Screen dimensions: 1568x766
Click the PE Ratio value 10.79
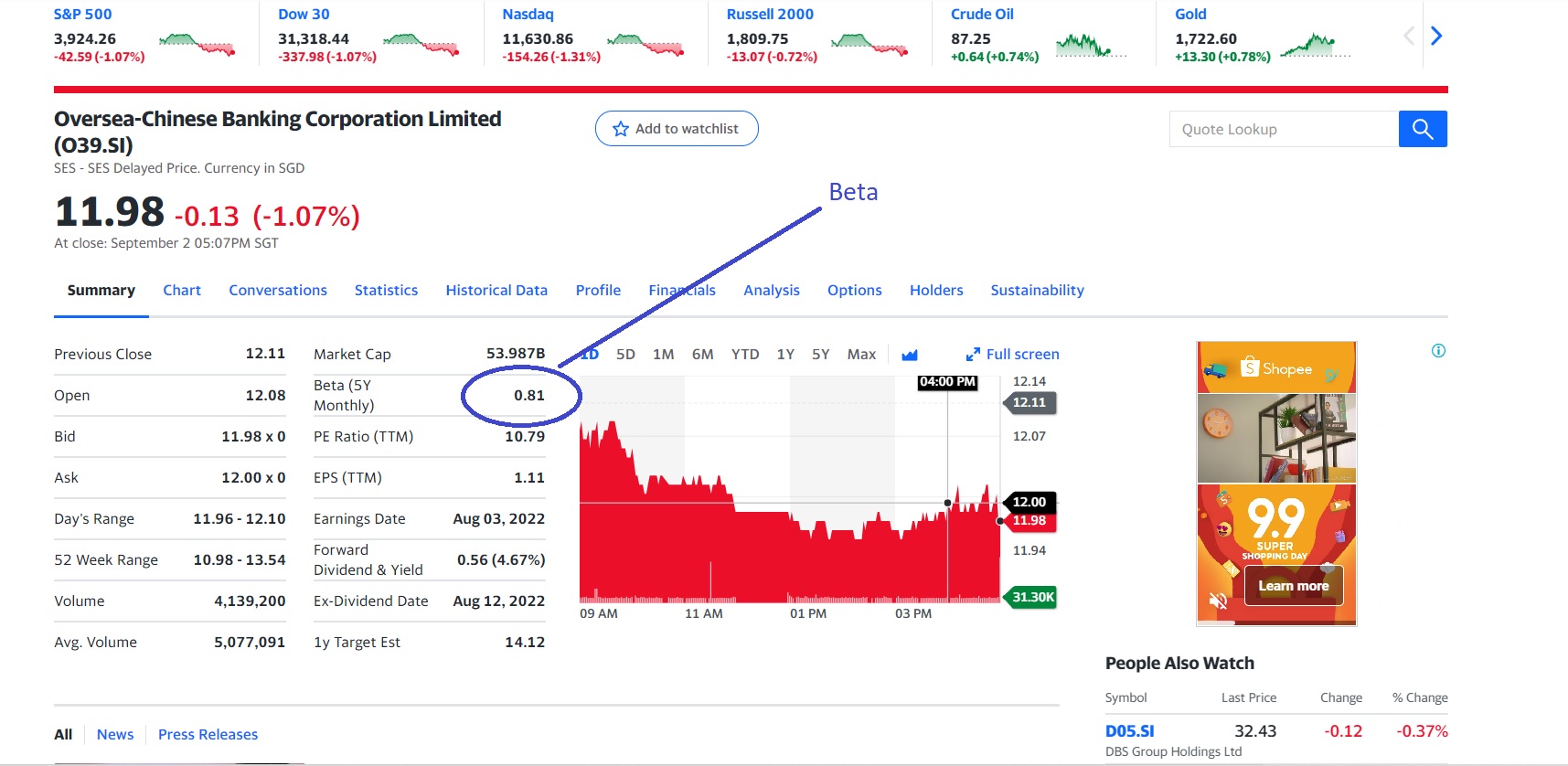(525, 436)
